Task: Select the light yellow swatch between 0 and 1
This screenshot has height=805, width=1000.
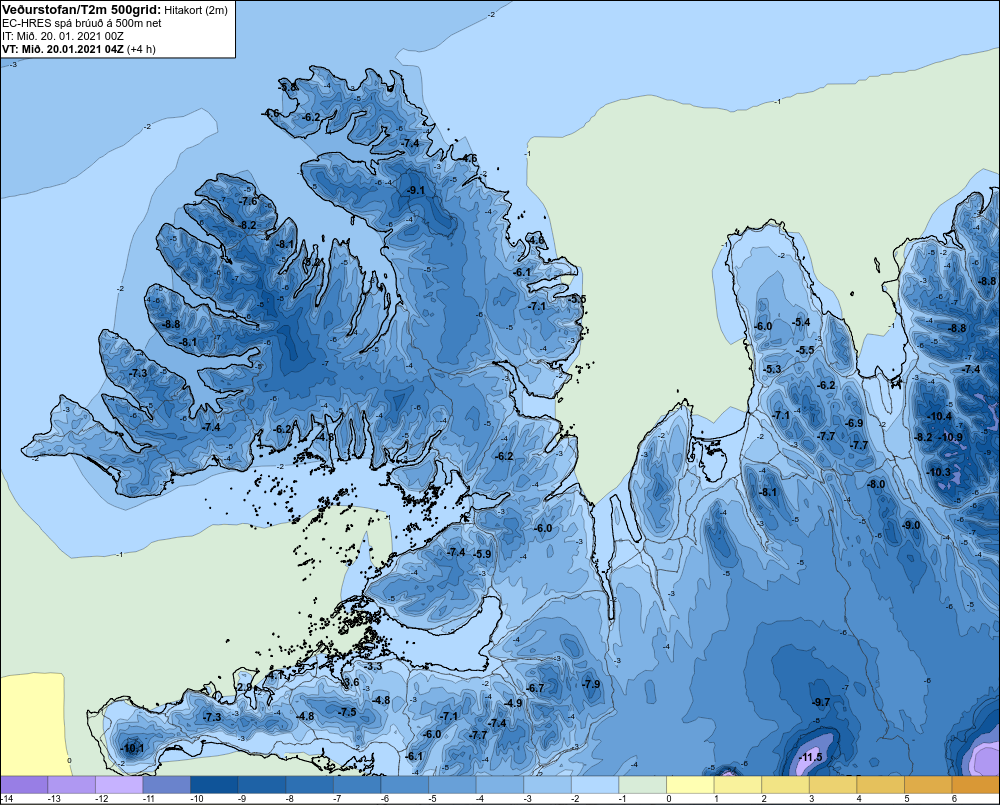Action: 690,785
